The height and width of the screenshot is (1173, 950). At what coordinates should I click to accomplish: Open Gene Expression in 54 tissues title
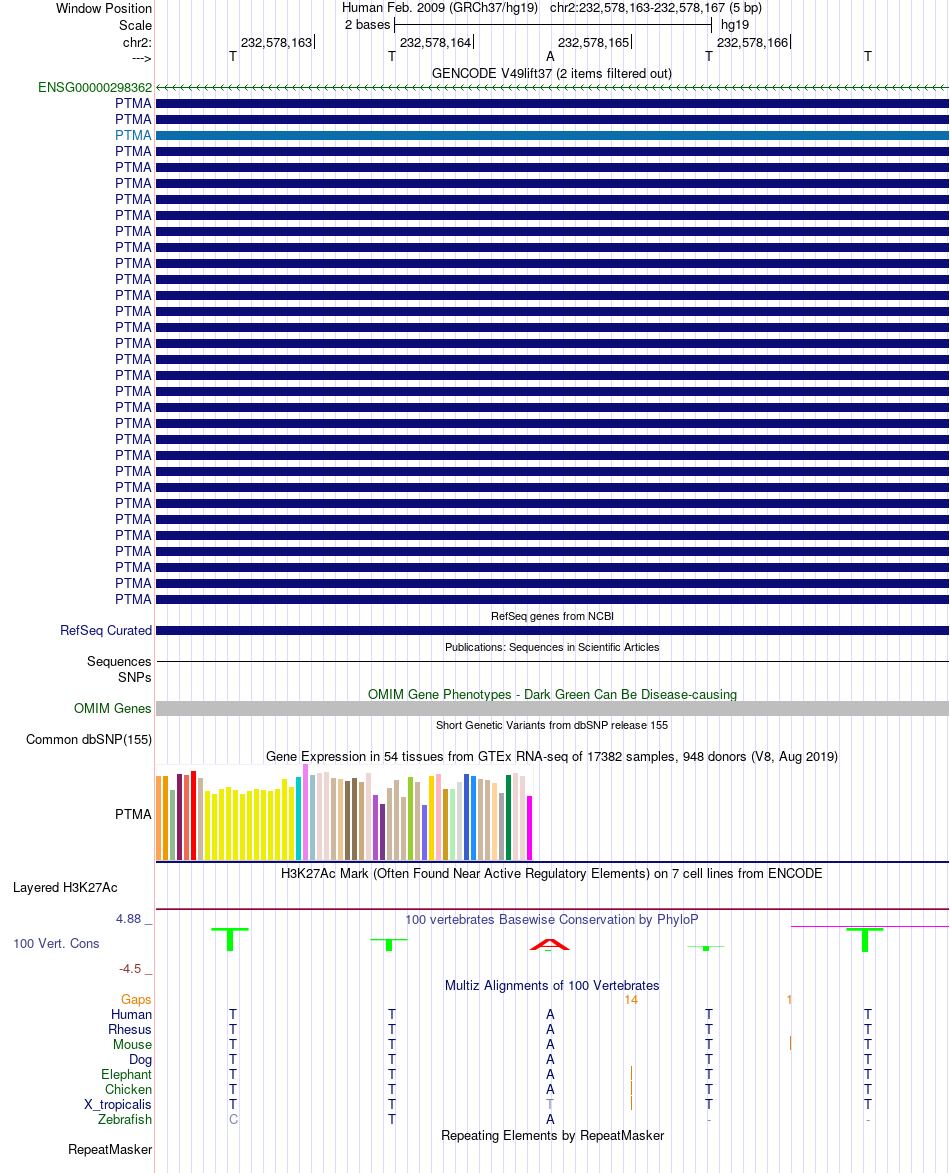(552, 756)
